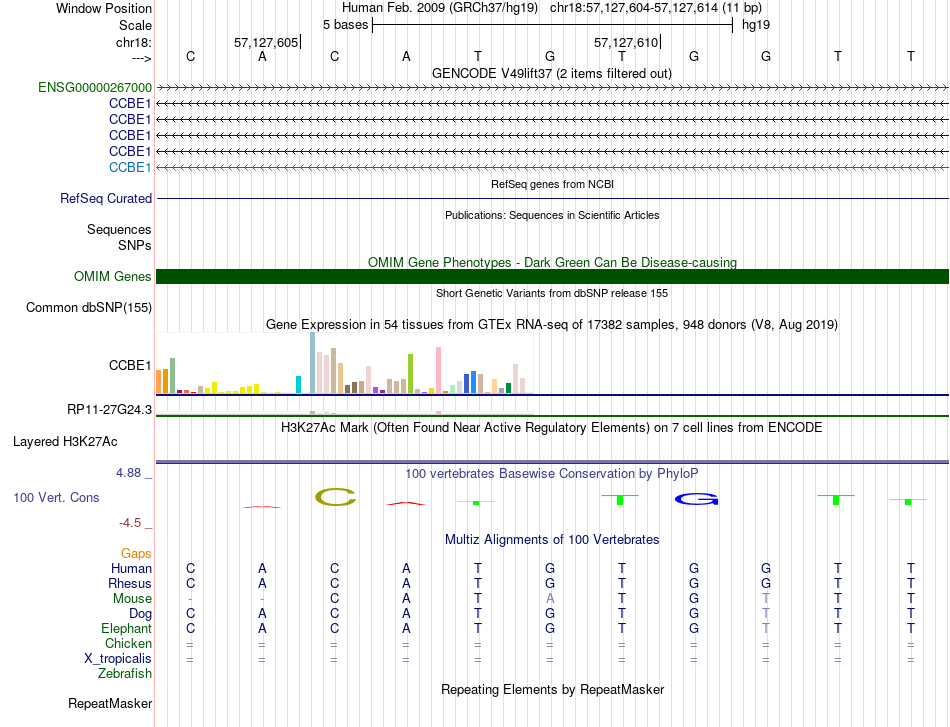The height and width of the screenshot is (727, 950).
Task: Select the light blue CCBE1 transcript label
Action: [x=130, y=167]
